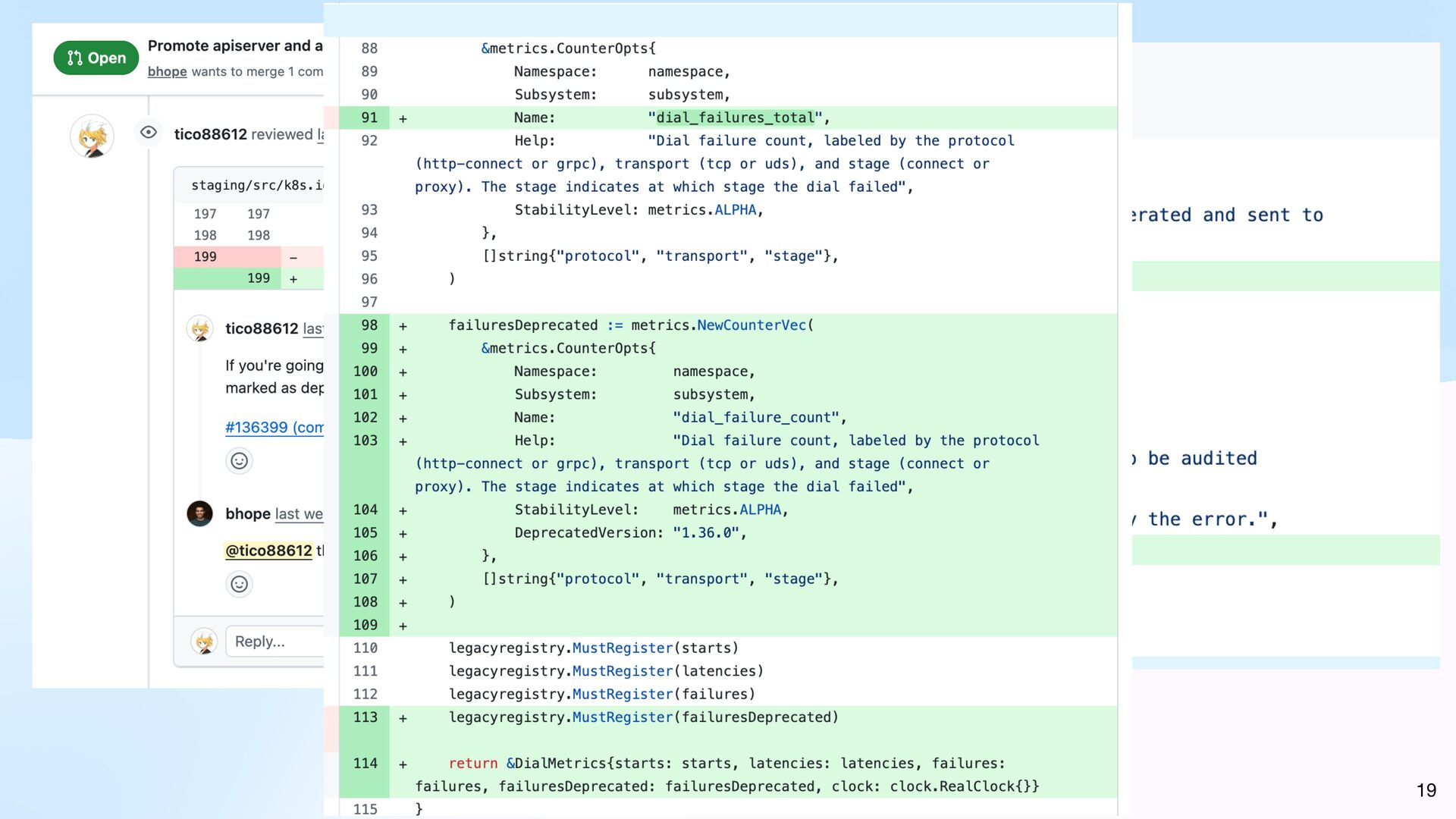Open the #136399 comment link
Image resolution: width=1456 pixels, height=819 pixels.
274,427
